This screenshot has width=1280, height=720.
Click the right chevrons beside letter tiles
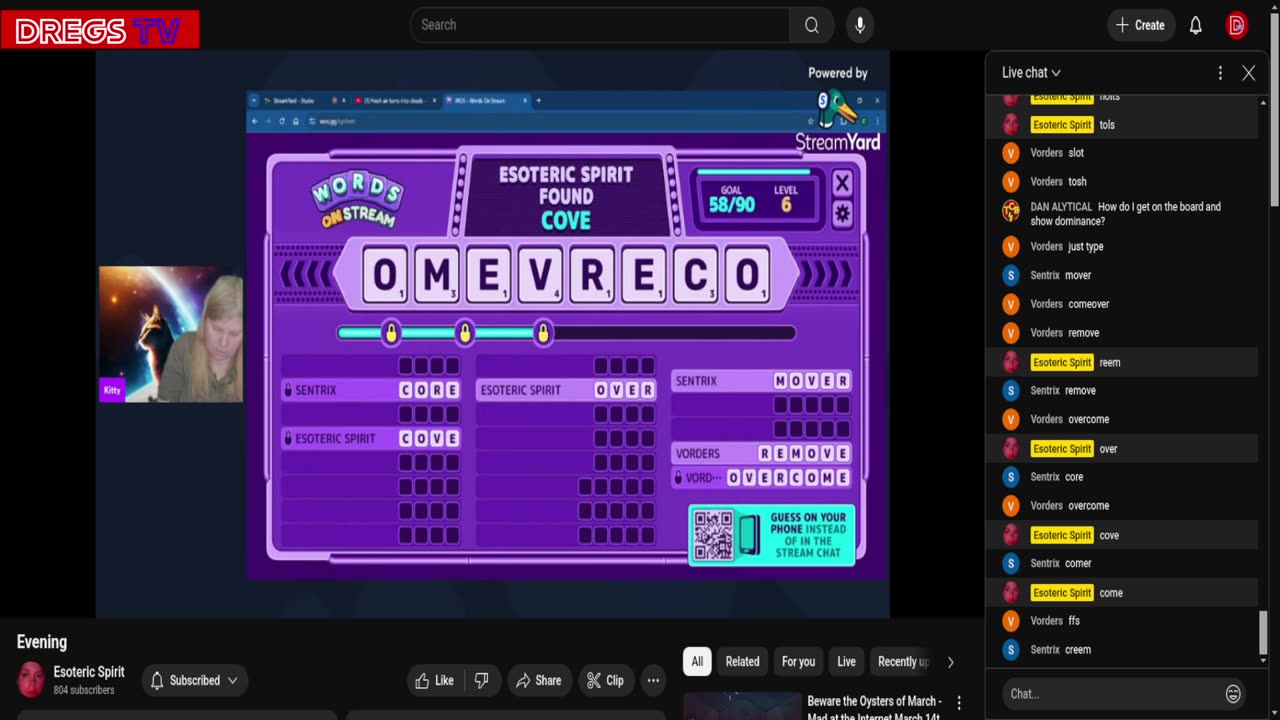coord(827,274)
